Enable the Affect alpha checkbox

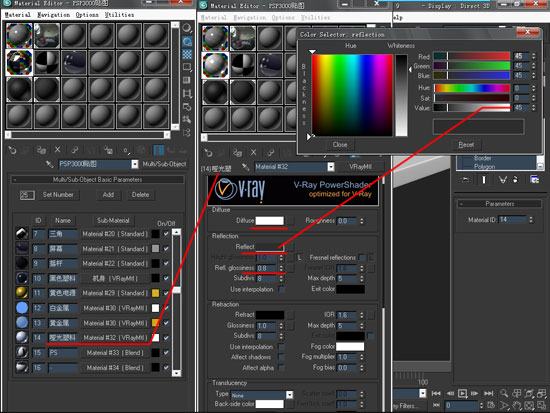pos(281,368)
